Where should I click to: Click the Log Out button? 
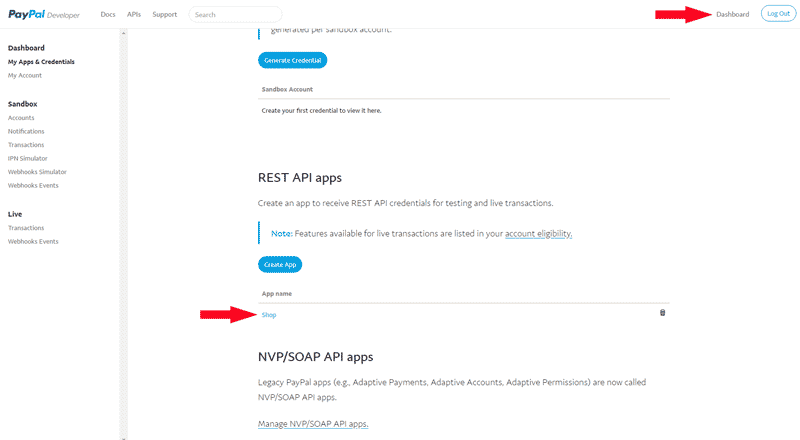tap(778, 14)
